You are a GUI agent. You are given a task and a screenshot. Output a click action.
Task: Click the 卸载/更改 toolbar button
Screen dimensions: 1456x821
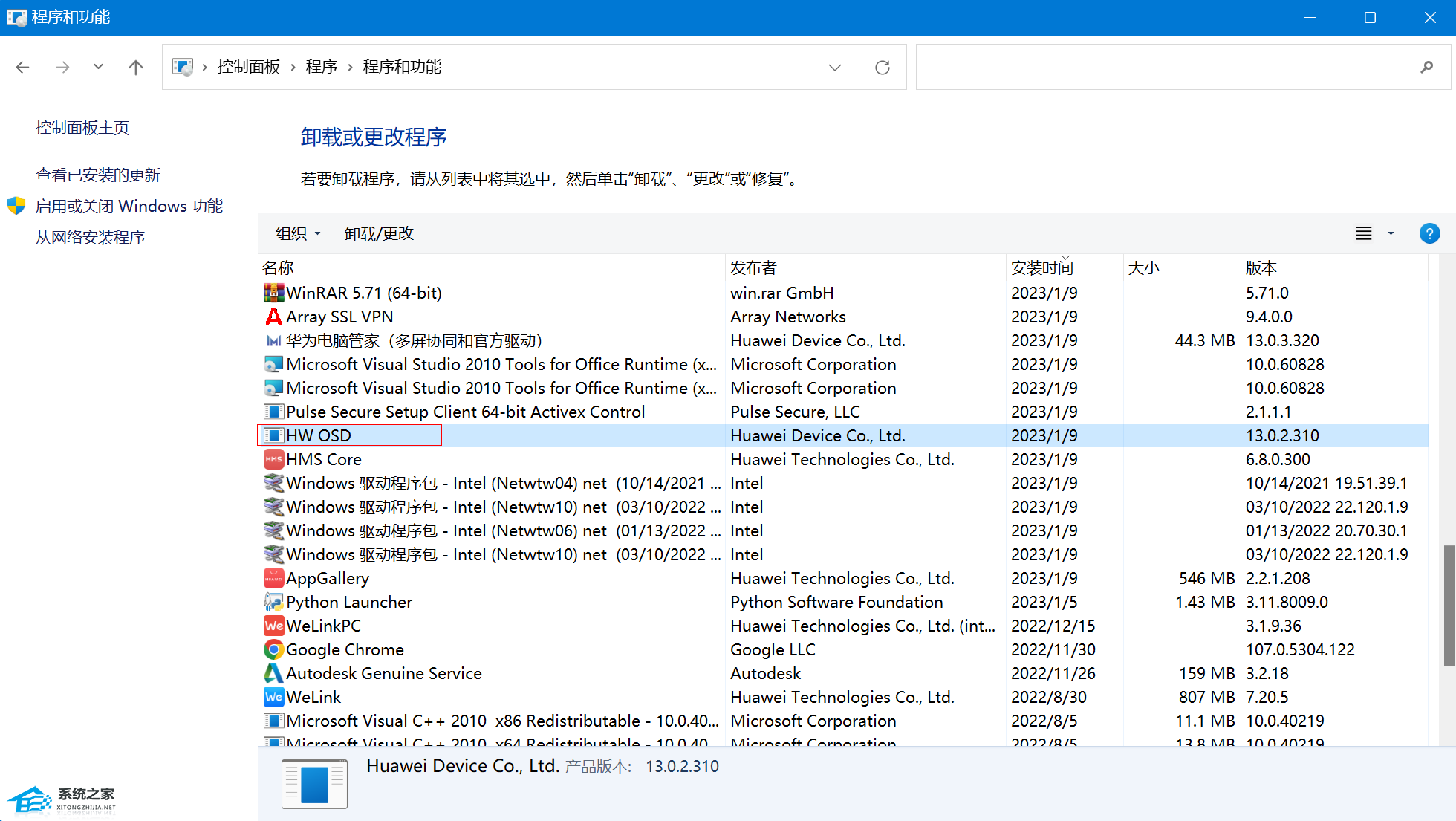379,233
